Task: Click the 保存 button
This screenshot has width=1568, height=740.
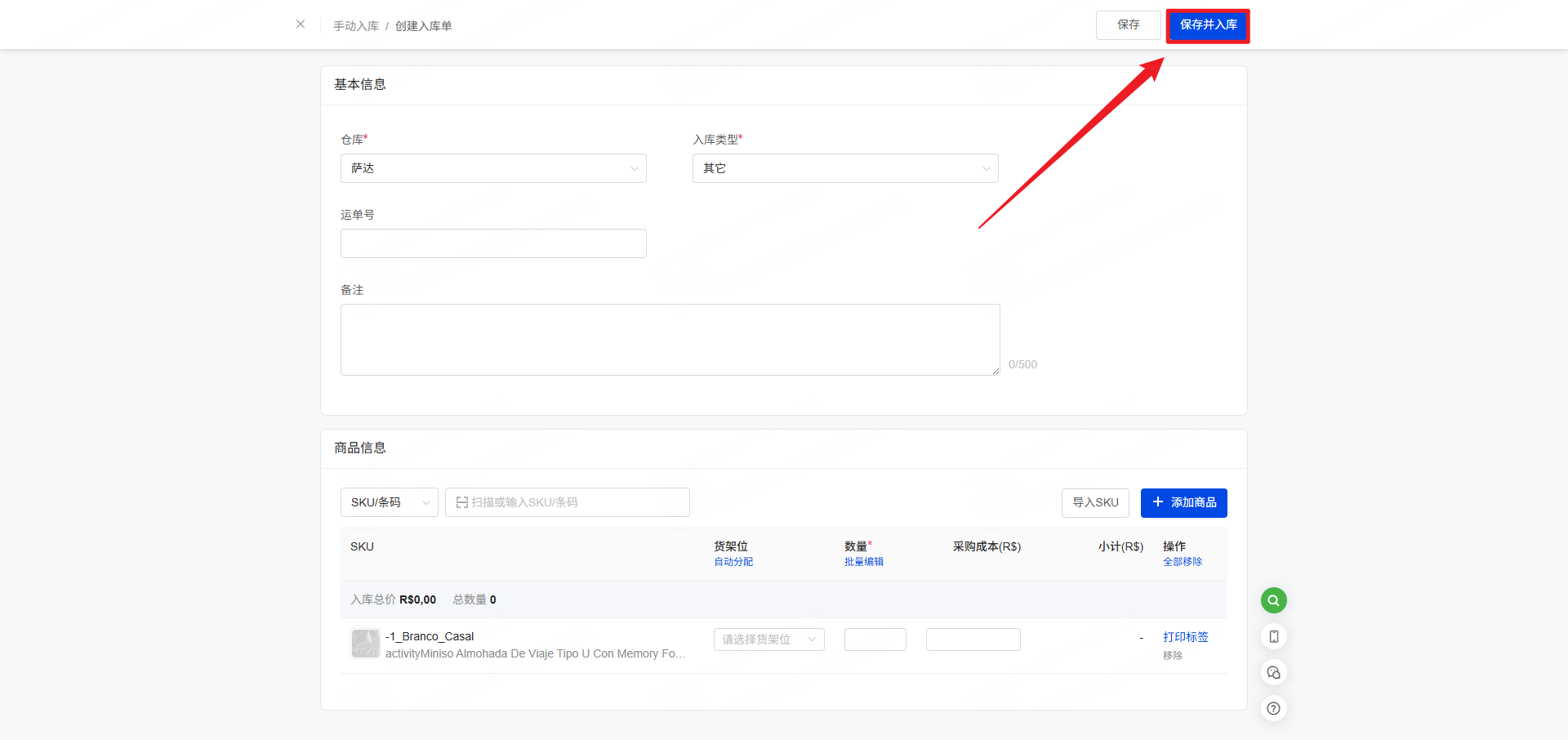Action: (x=1128, y=25)
